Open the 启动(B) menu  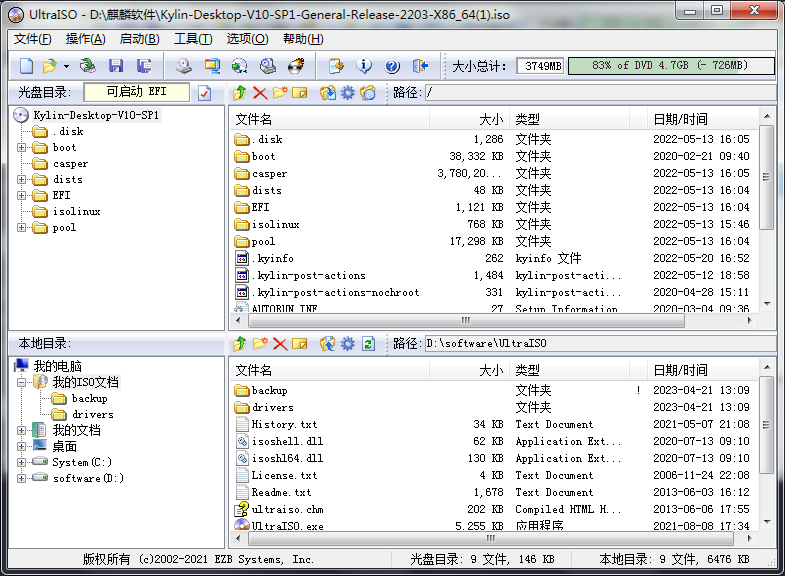[x=139, y=39]
